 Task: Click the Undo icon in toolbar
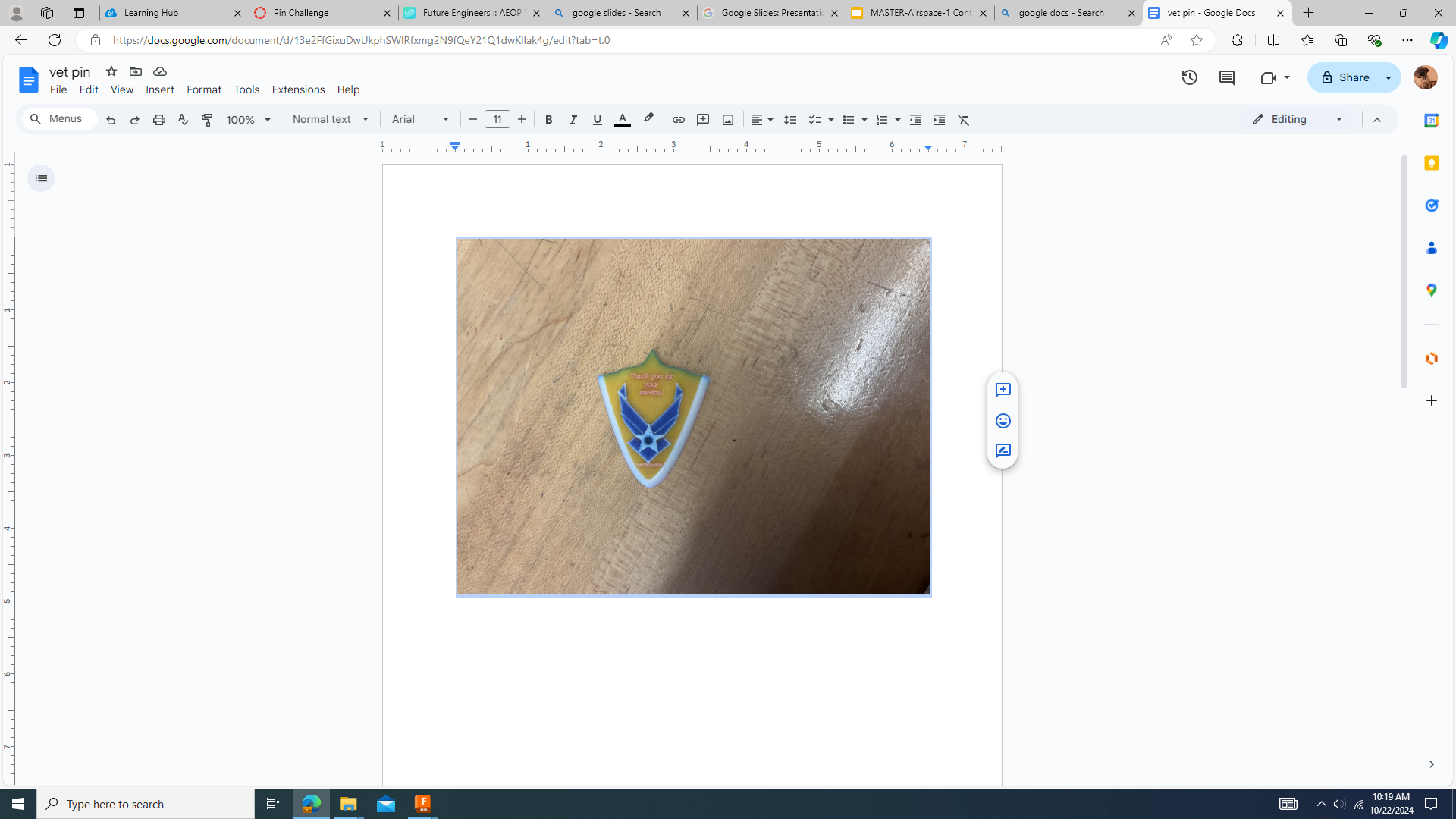[x=111, y=120]
